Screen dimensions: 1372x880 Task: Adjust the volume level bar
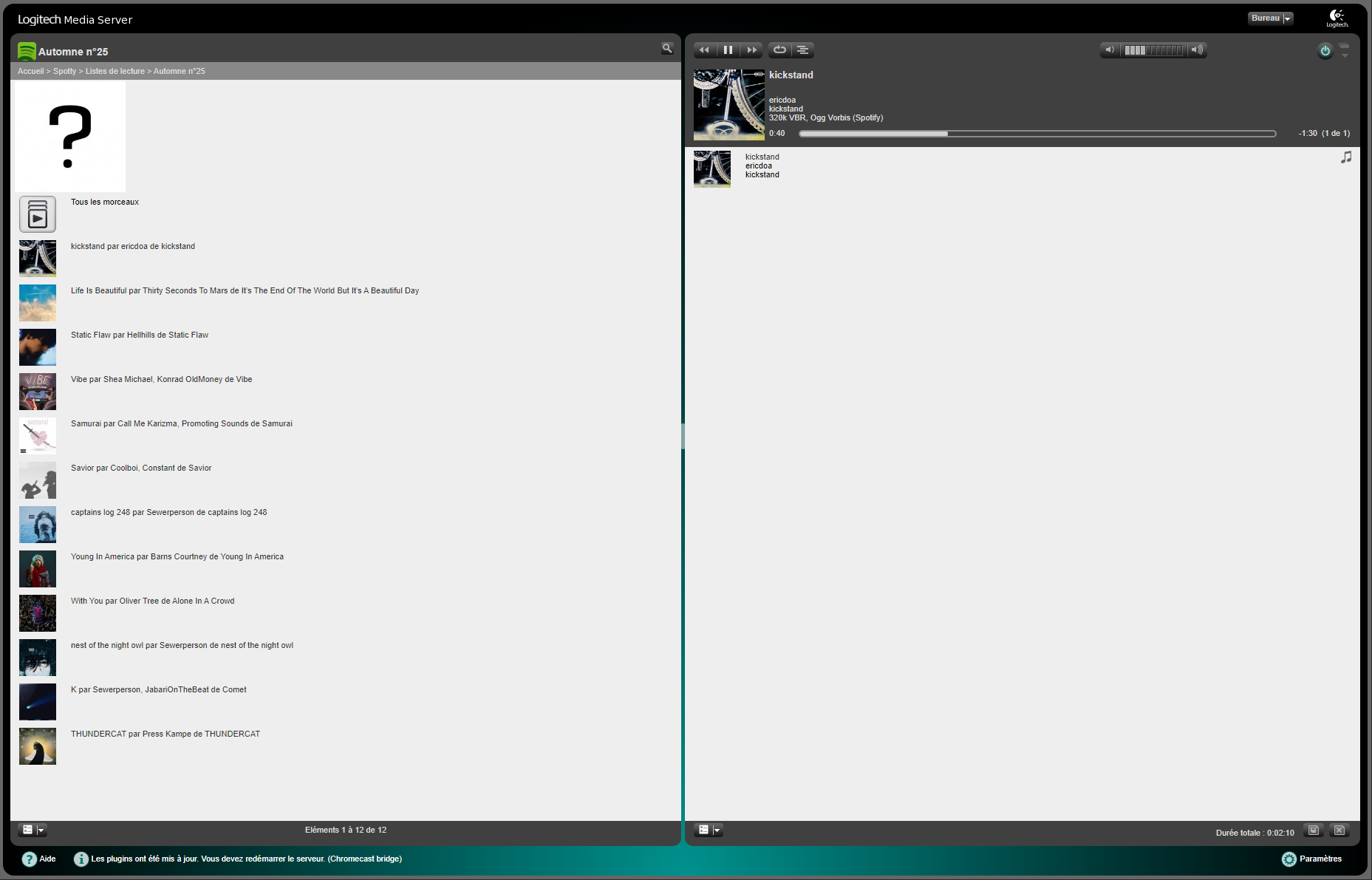click(x=1153, y=50)
